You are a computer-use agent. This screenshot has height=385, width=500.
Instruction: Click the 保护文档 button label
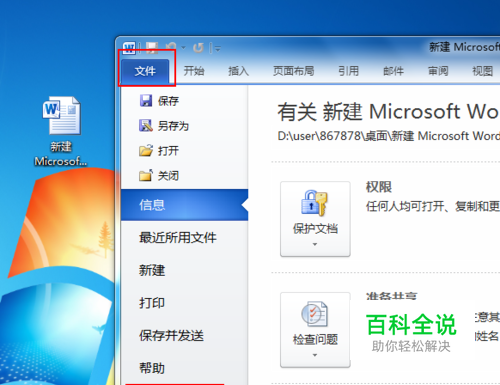[x=315, y=229]
